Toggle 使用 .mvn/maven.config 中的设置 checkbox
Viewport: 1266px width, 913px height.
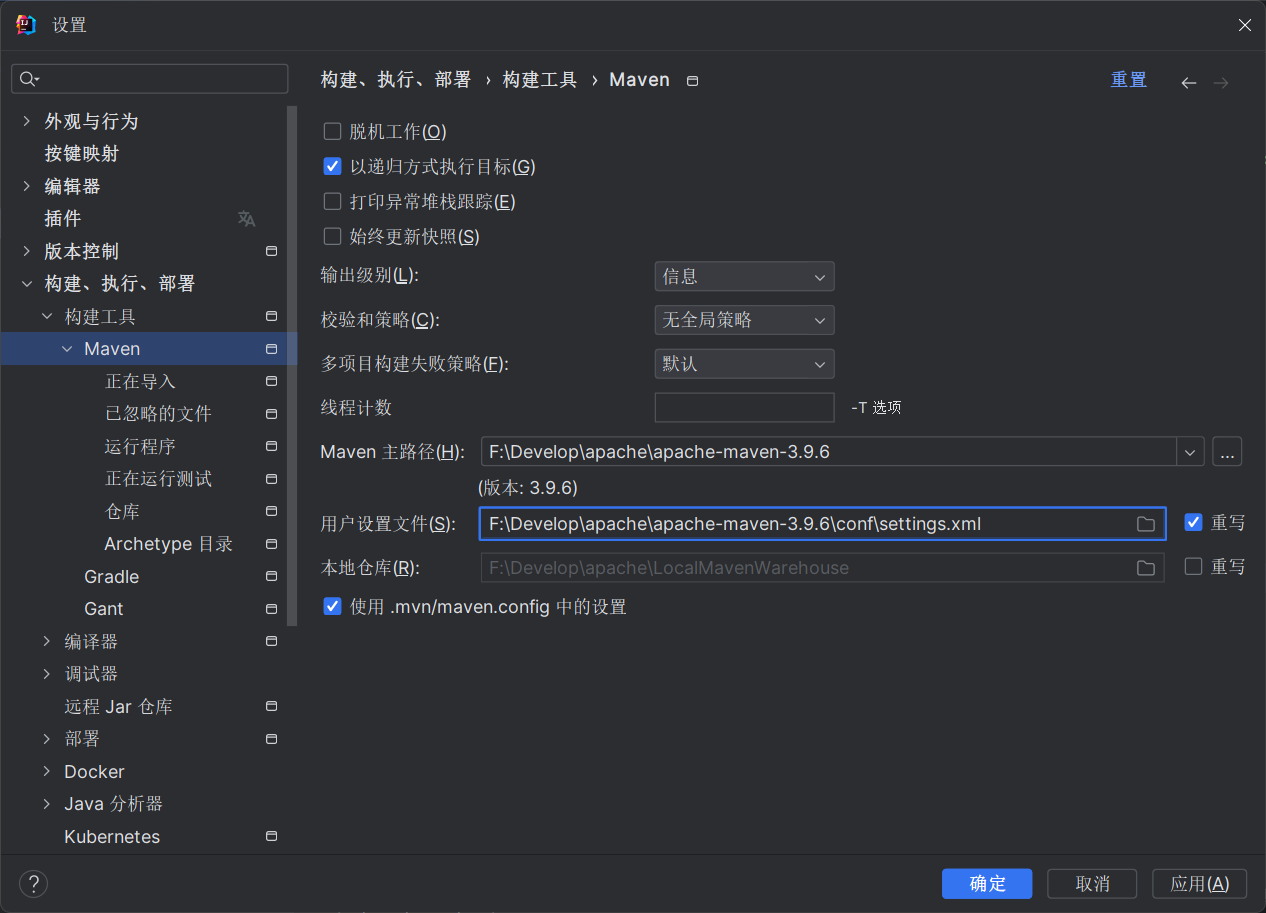pos(333,606)
